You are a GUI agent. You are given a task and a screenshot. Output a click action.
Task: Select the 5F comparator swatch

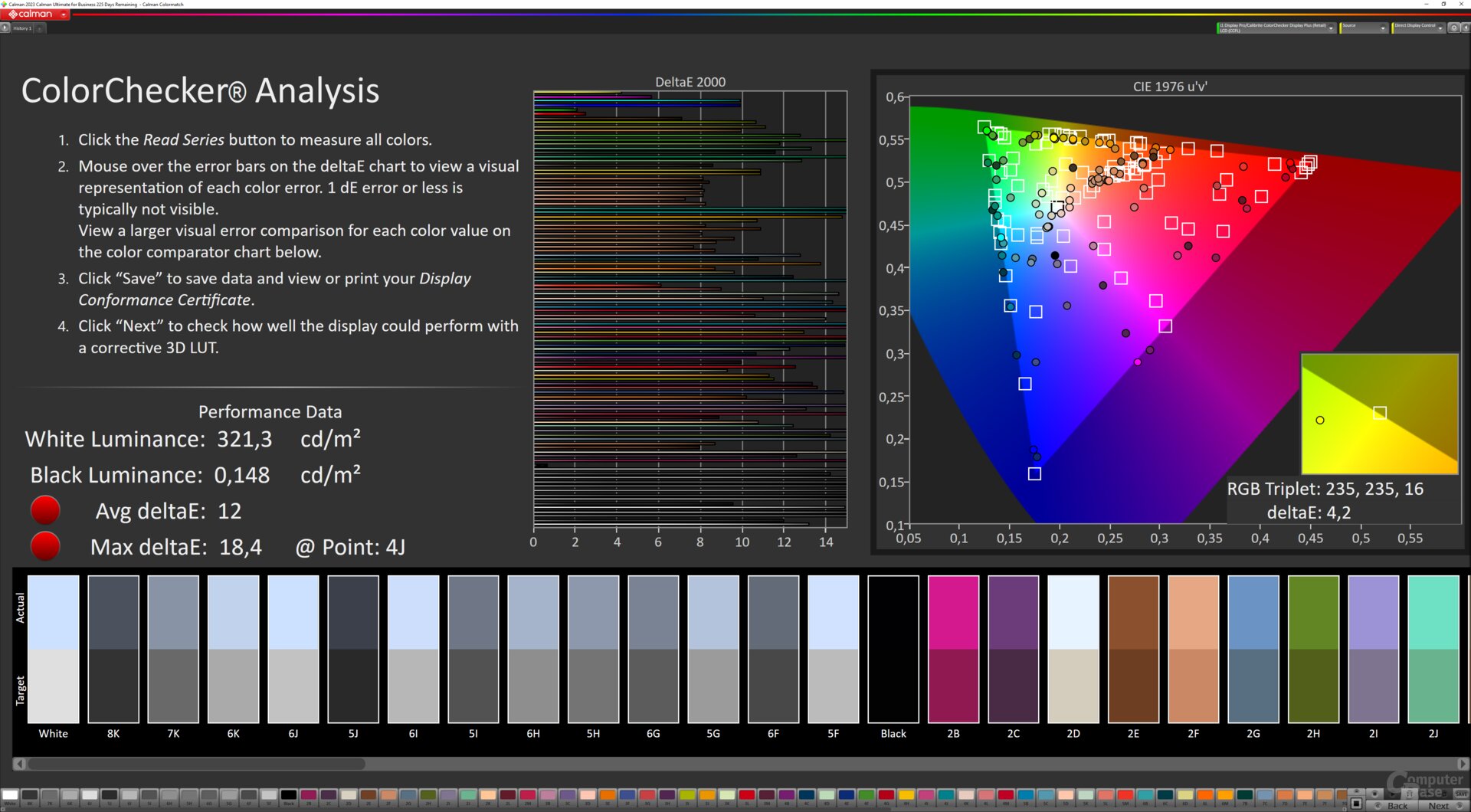pyautogui.click(x=834, y=649)
